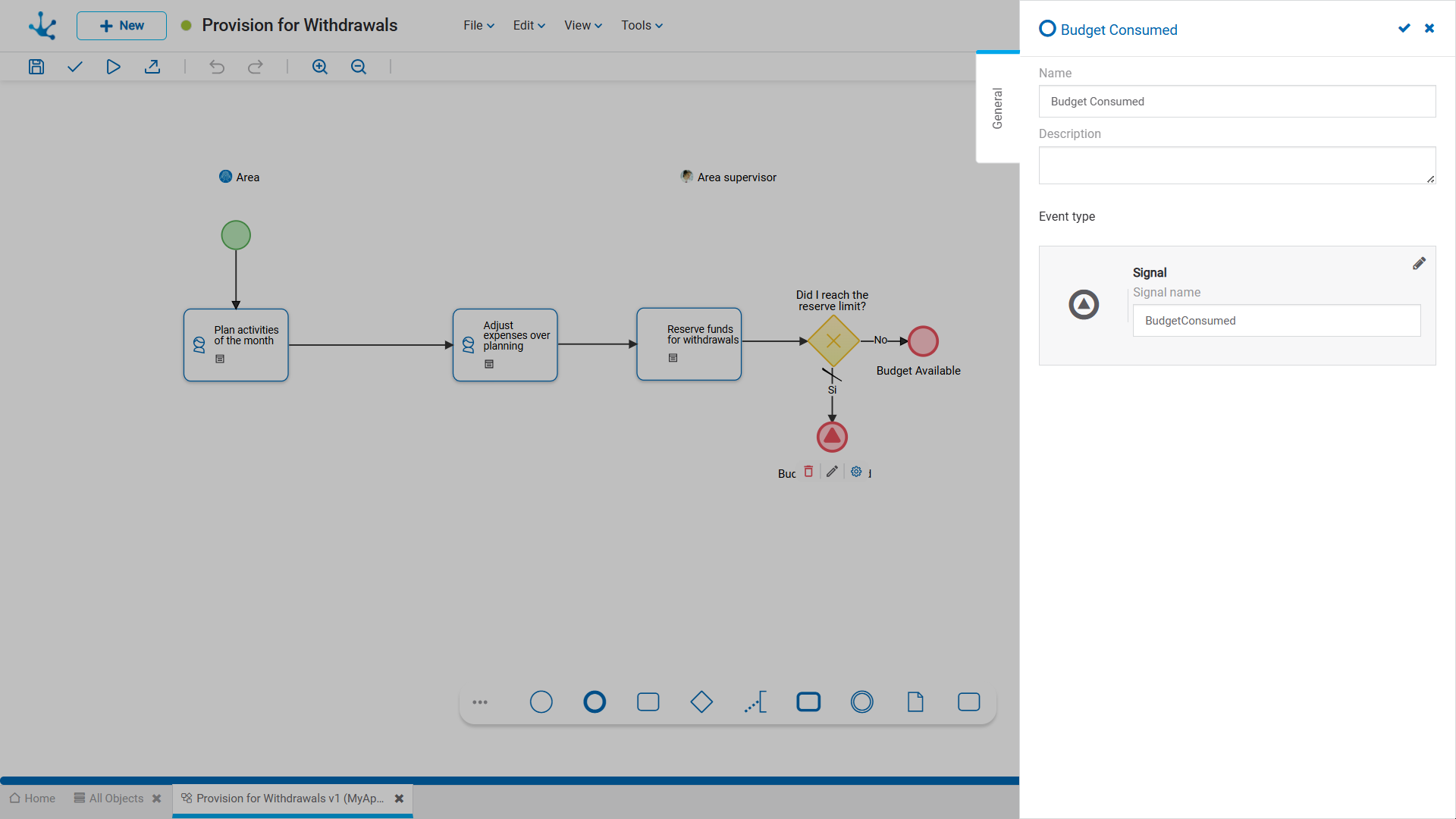Open the Edit menu

tap(529, 25)
